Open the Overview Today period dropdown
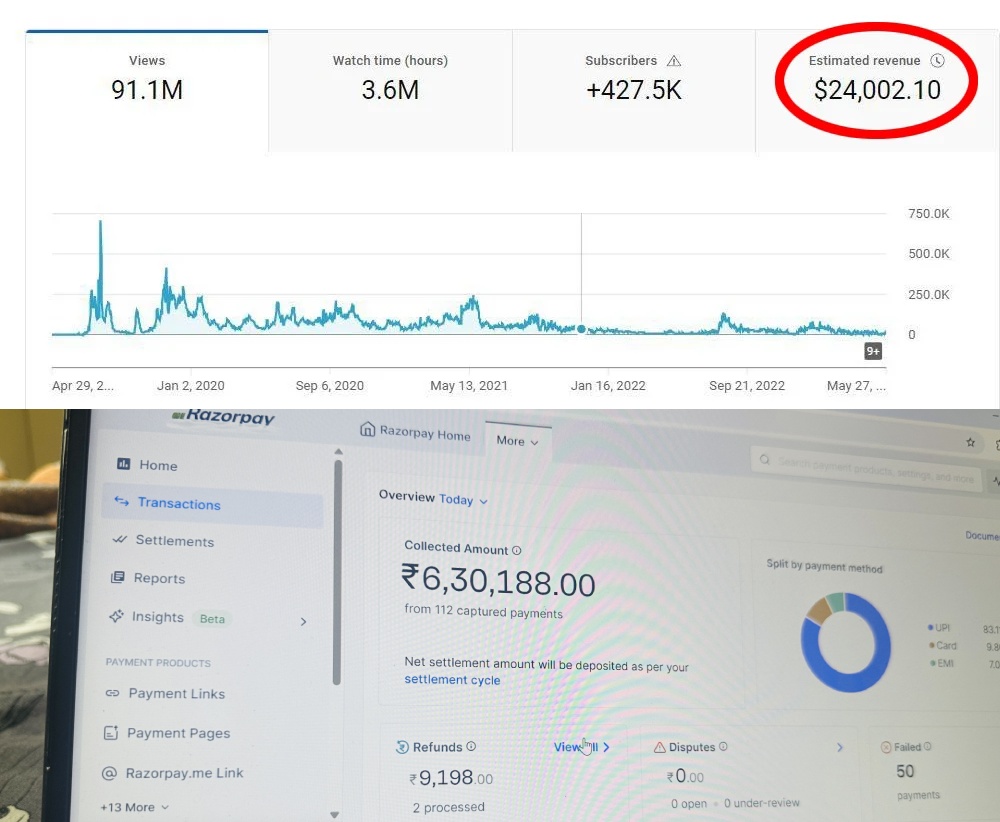This screenshot has height=822, width=1000. click(x=463, y=500)
